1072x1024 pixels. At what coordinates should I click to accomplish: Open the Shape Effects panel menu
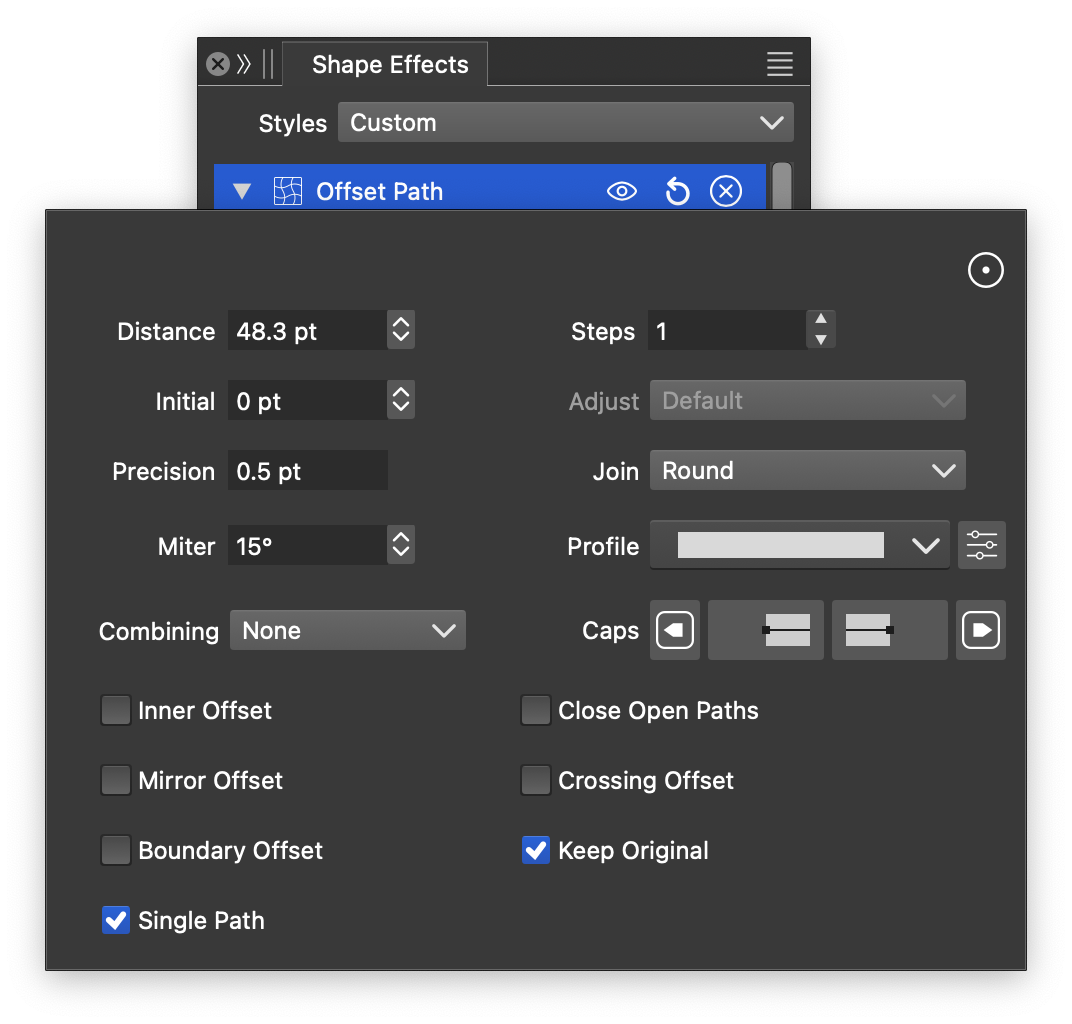click(779, 64)
